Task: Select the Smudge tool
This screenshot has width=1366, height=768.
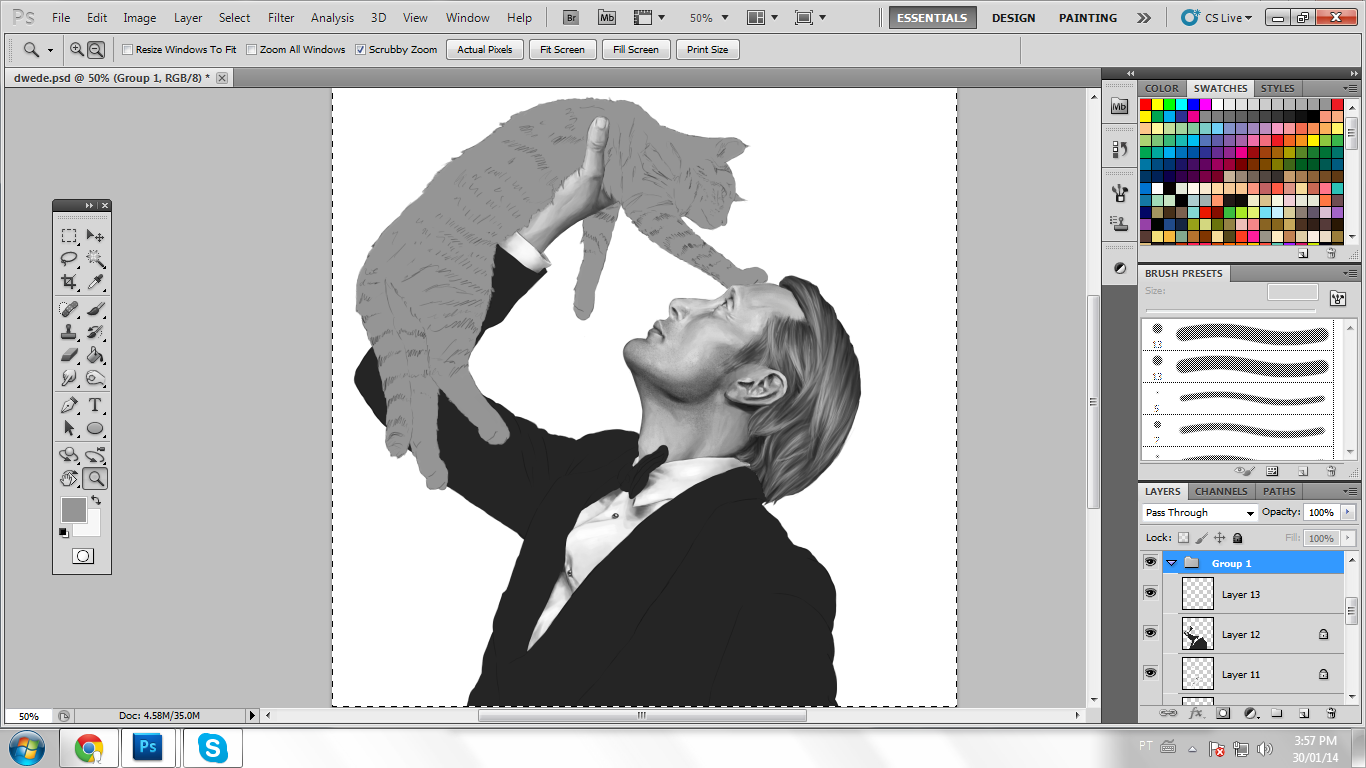Action: [69, 378]
